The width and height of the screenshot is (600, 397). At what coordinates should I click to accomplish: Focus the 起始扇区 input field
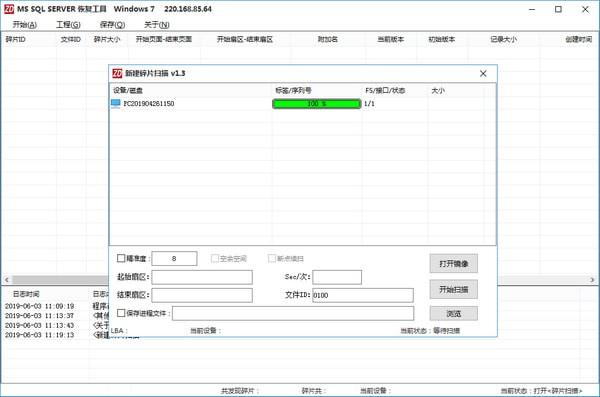click(202, 277)
